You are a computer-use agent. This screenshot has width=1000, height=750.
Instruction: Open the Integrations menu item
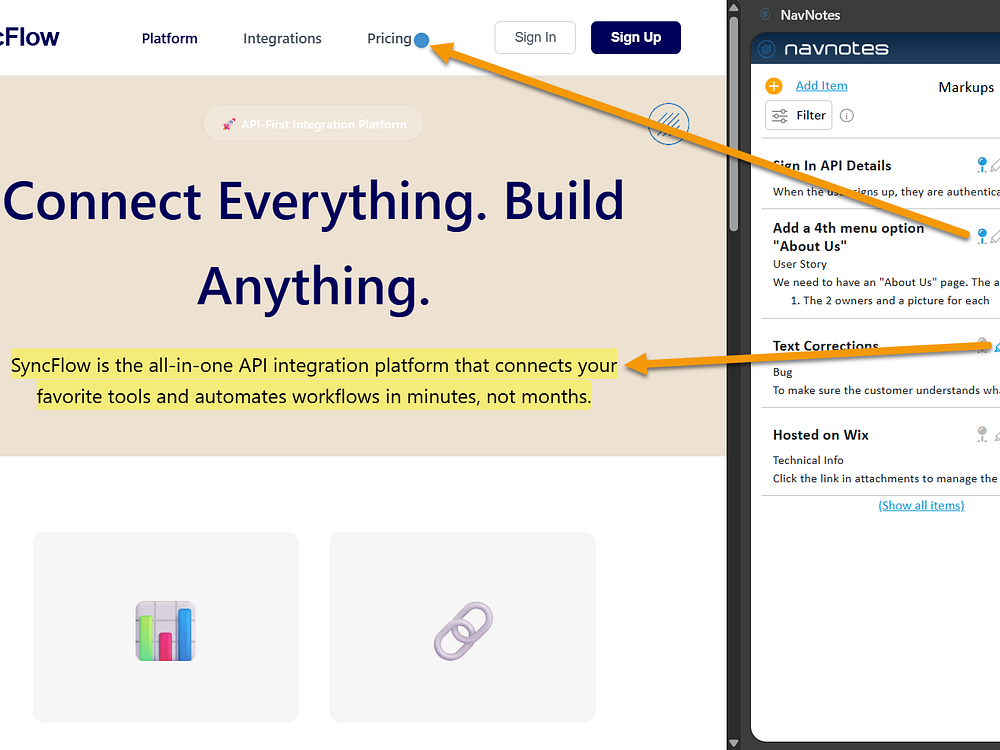pos(282,38)
